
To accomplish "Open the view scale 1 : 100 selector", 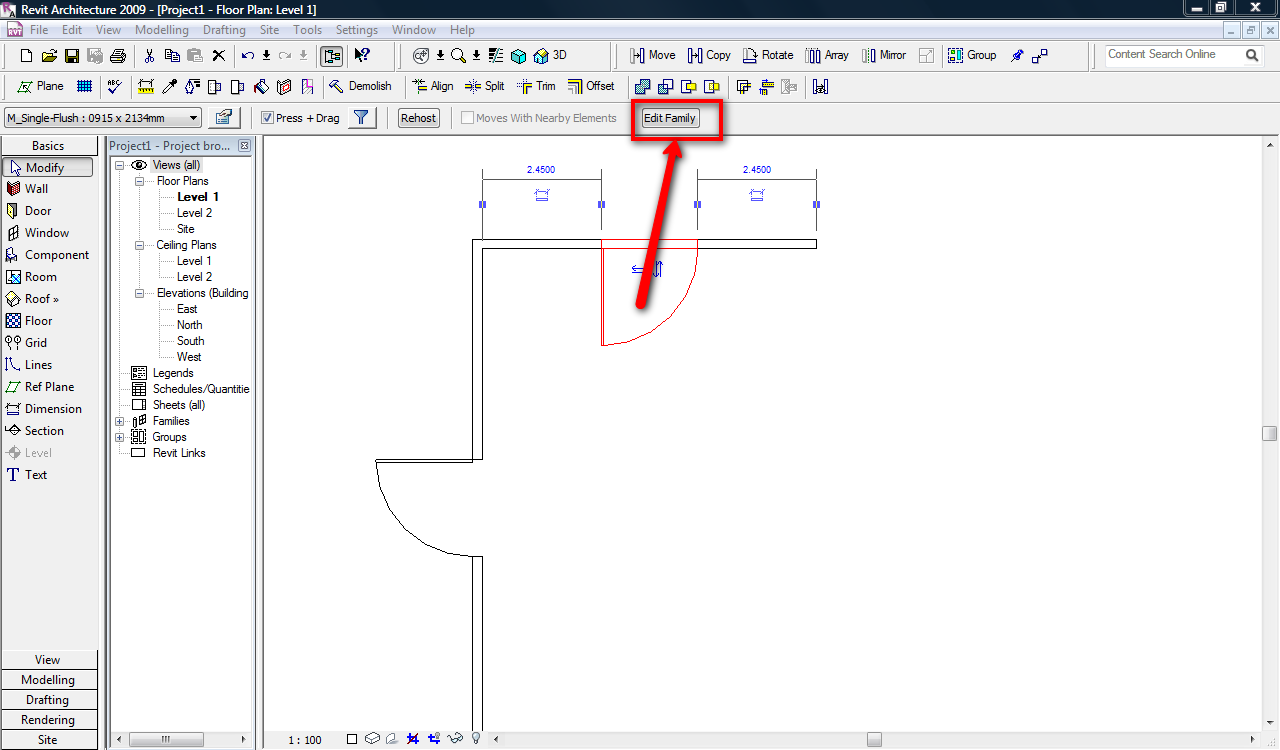I will (x=305, y=740).
